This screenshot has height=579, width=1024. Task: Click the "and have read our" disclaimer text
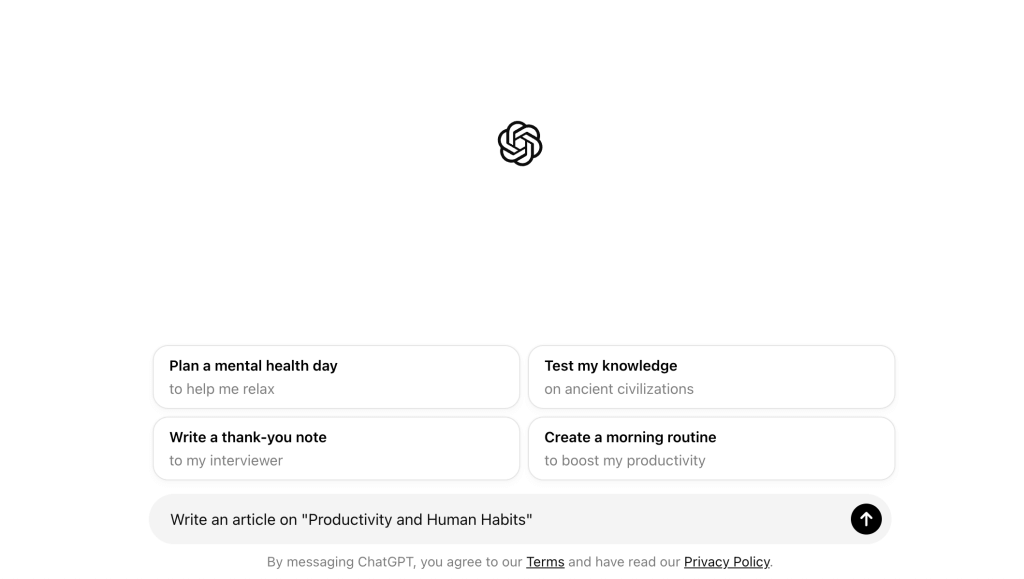pos(624,562)
